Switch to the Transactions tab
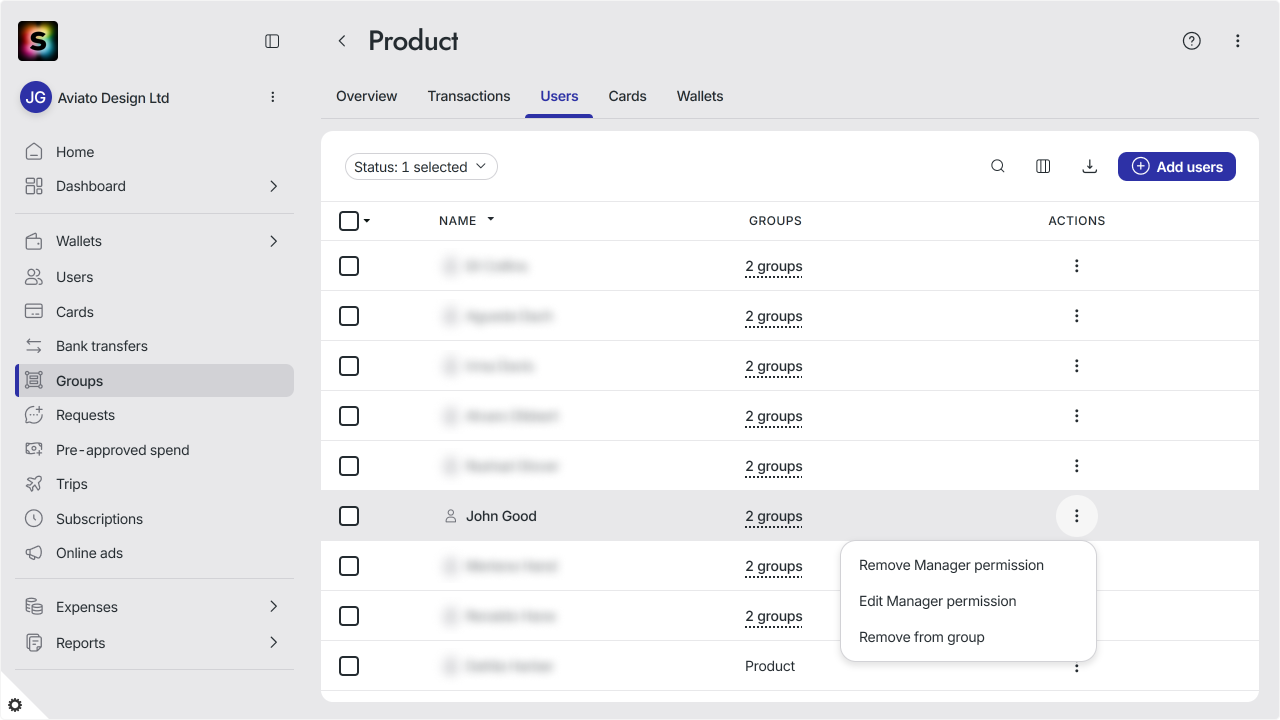Screen dimensions: 1280x720 469,96
